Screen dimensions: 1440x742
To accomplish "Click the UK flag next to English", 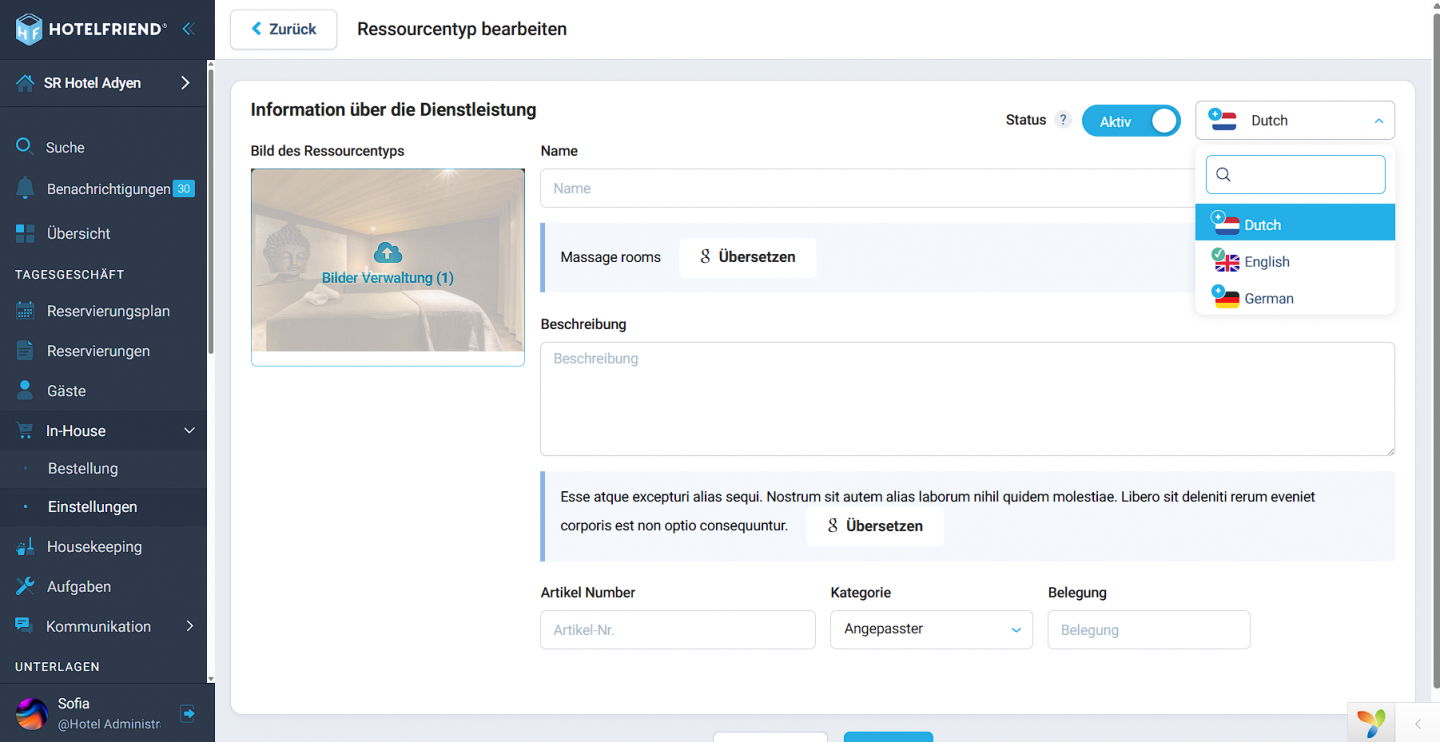I will [x=1226, y=261].
